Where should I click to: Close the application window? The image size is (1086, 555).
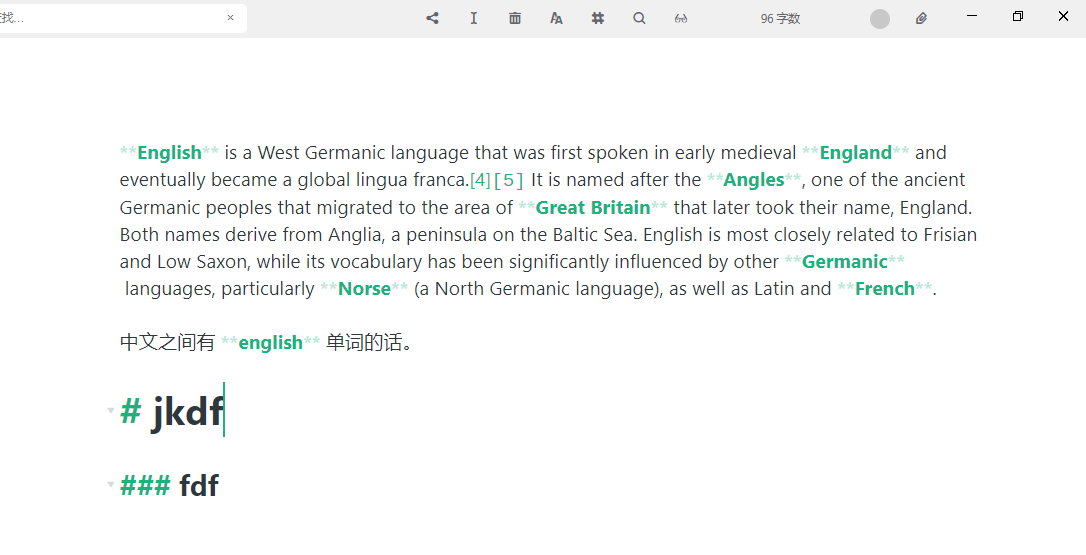pos(1063,16)
